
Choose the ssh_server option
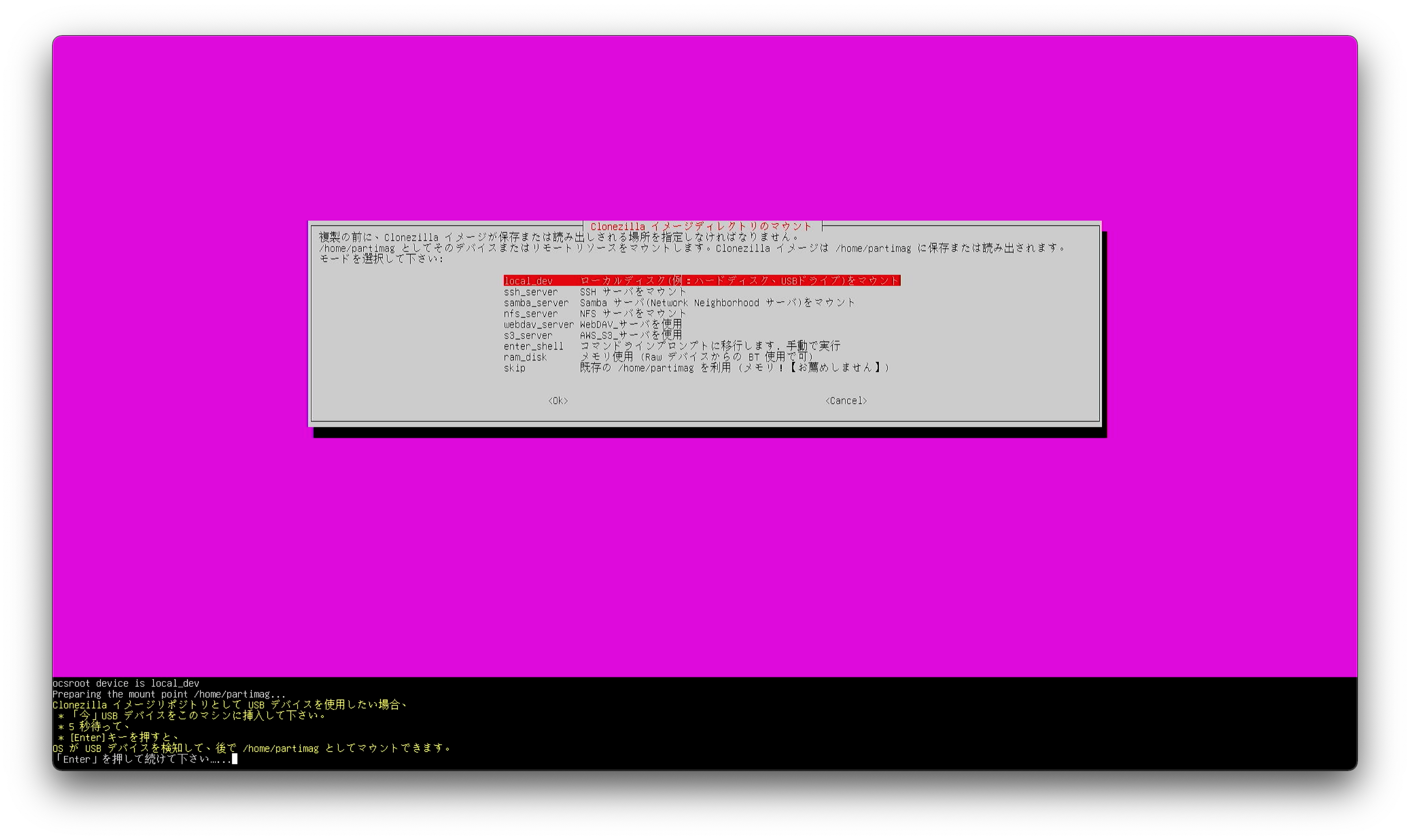coord(530,292)
